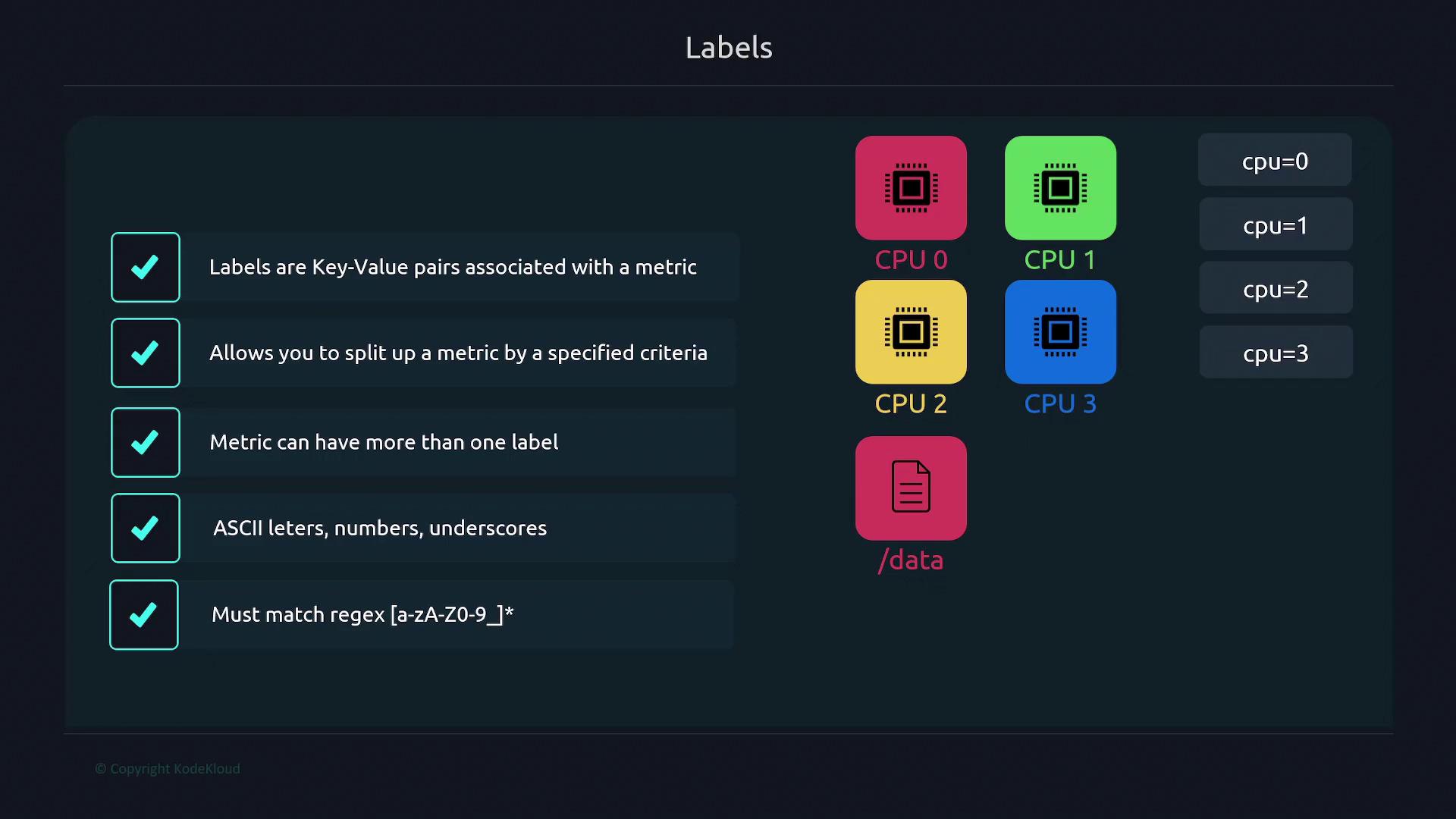The image size is (1456, 819).
Task: Toggle checkbox beside Labels are Key-Value pairs
Action: click(145, 267)
